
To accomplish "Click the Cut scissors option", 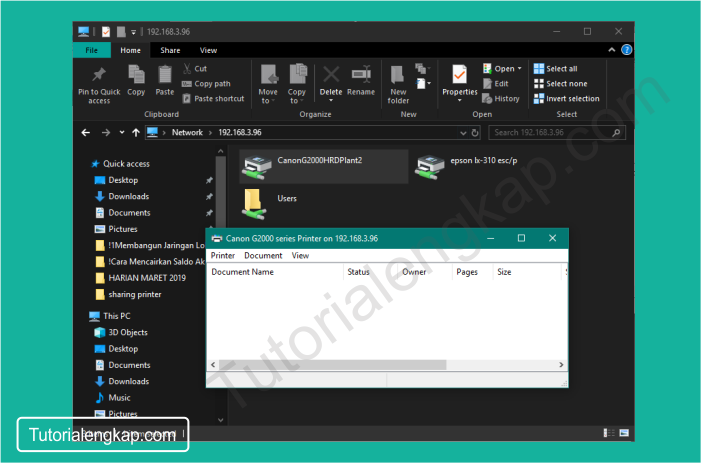I will (x=194, y=68).
